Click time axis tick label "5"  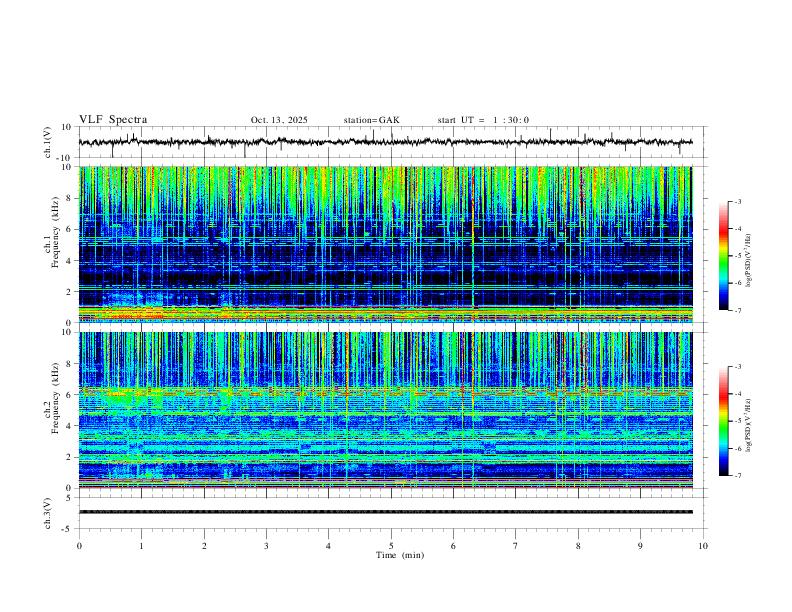point(391,546)
